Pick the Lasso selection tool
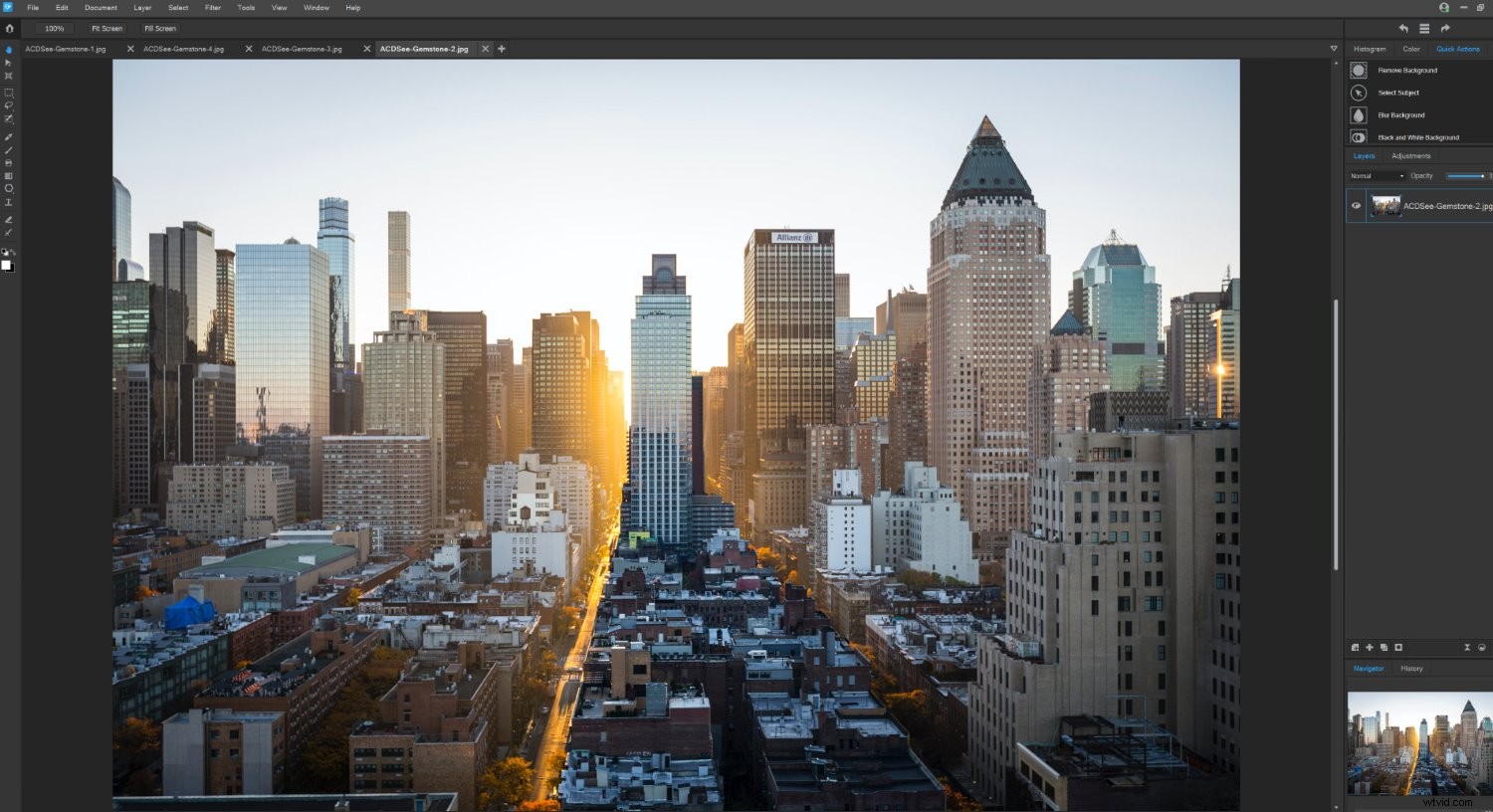This screenshot has height=812, width=1493. (9, 104)
